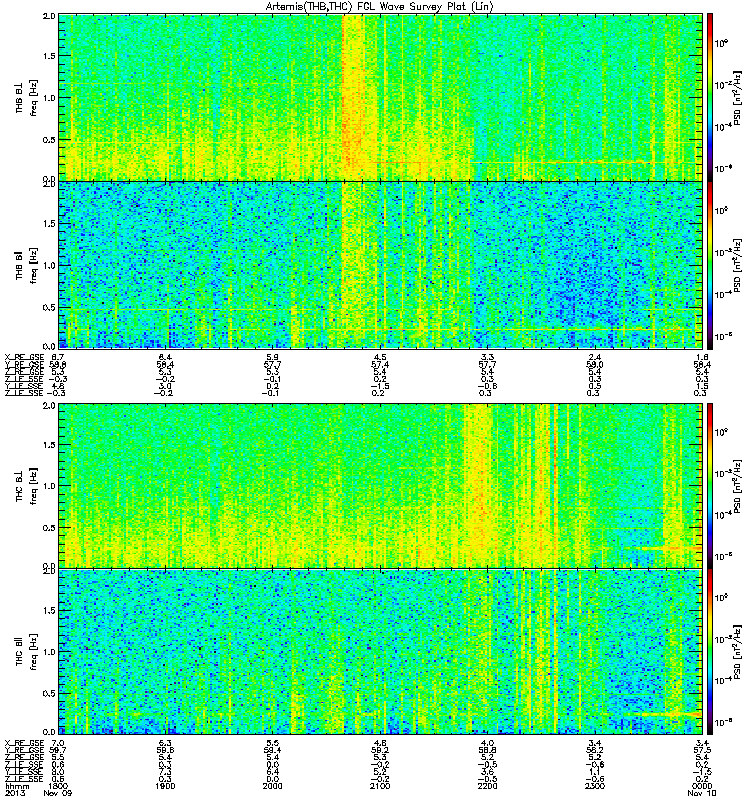Click the PSD color bar beside THB B∥ panel

pyautogui.click(x=709, y=265)
